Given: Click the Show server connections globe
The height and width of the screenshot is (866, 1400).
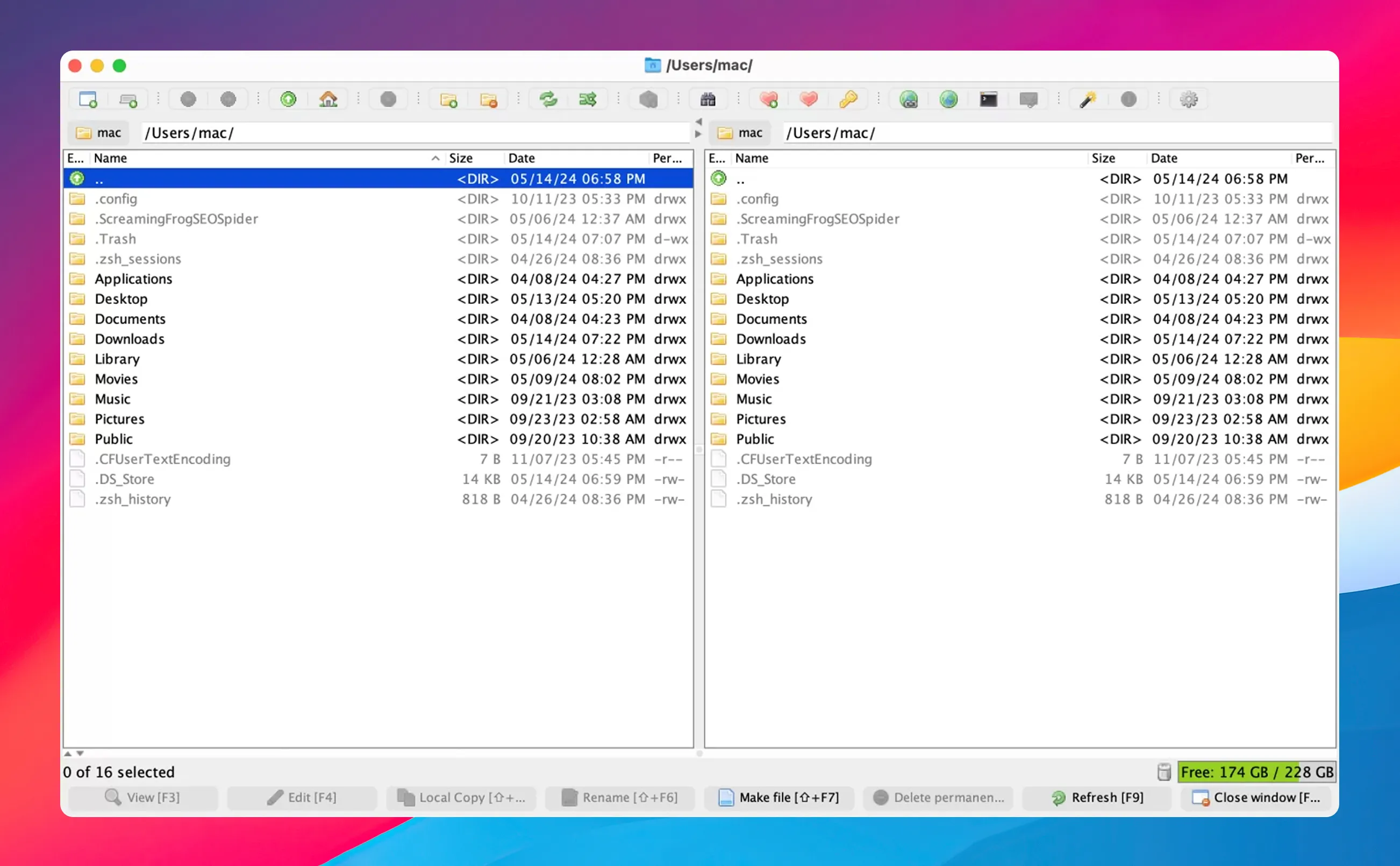Looking at the screenshot, I should [x=949, y=100].
